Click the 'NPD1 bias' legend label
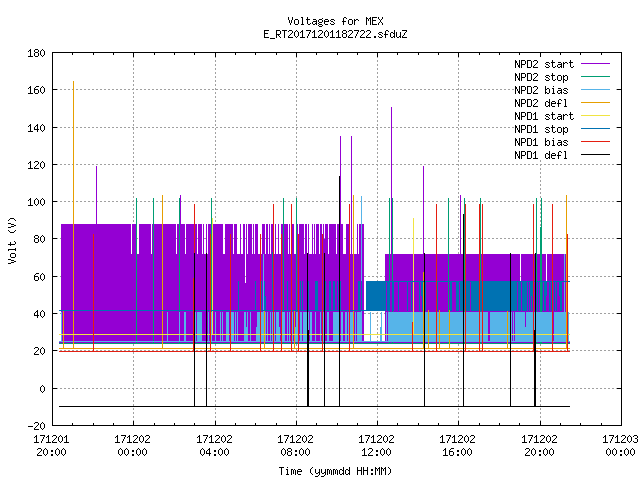Screen dimensions: 640x480 coord(541,142)
